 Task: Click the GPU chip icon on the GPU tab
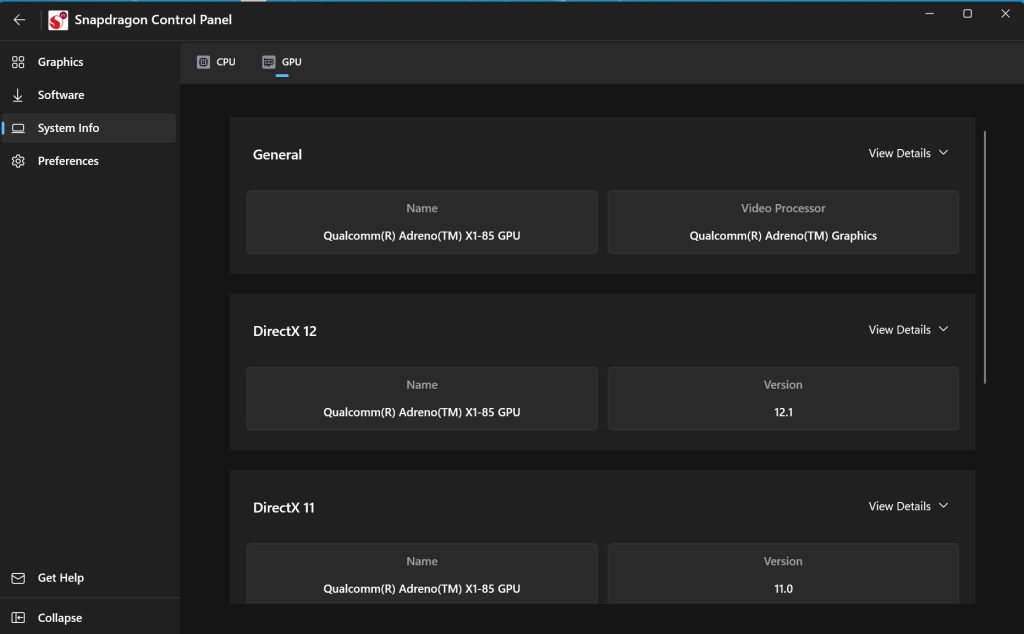click(x=268, y=60)
